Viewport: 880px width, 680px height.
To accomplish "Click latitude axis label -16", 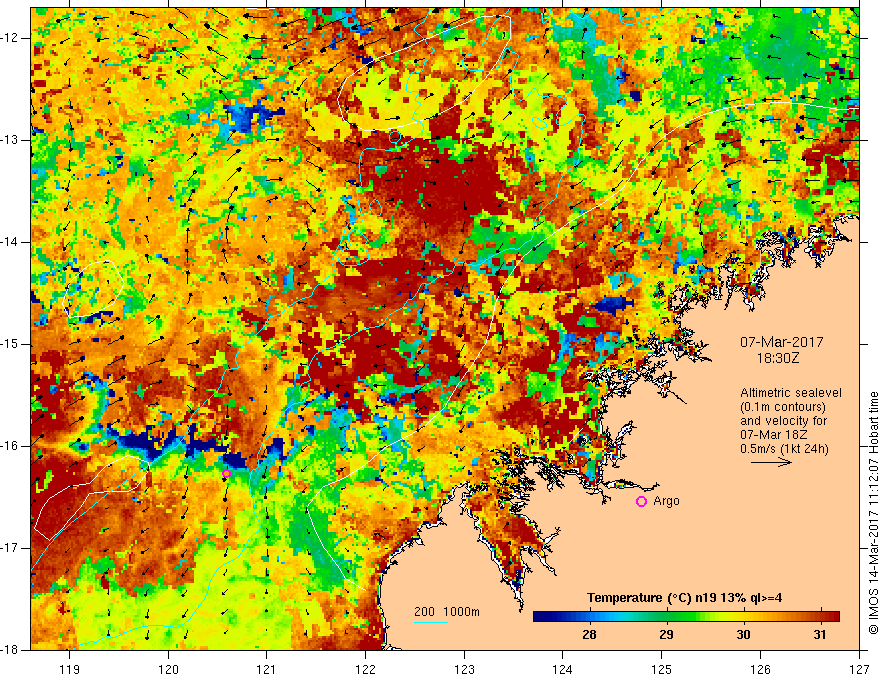I will [10, 446].
